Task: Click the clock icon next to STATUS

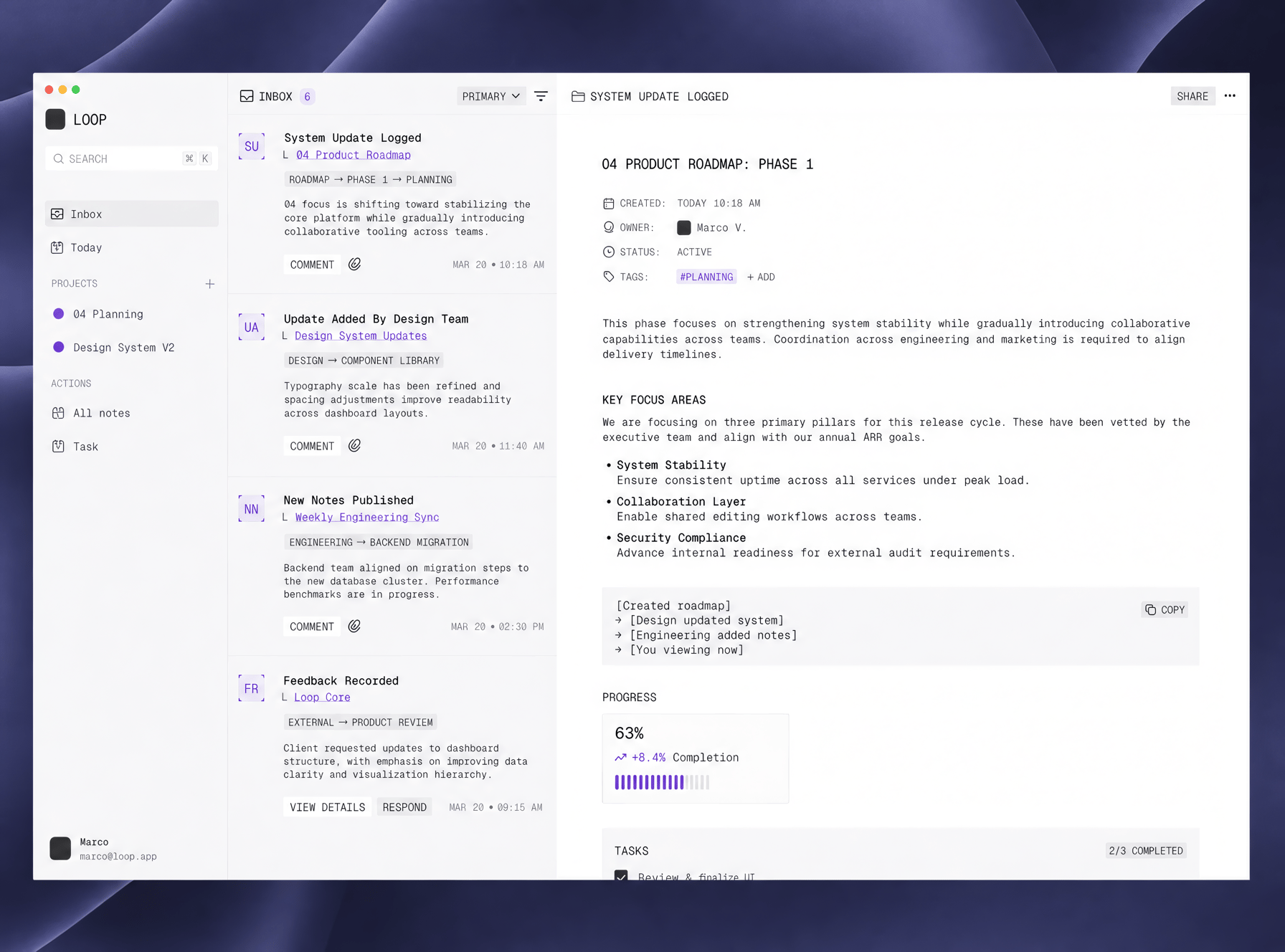Action: 608,252
